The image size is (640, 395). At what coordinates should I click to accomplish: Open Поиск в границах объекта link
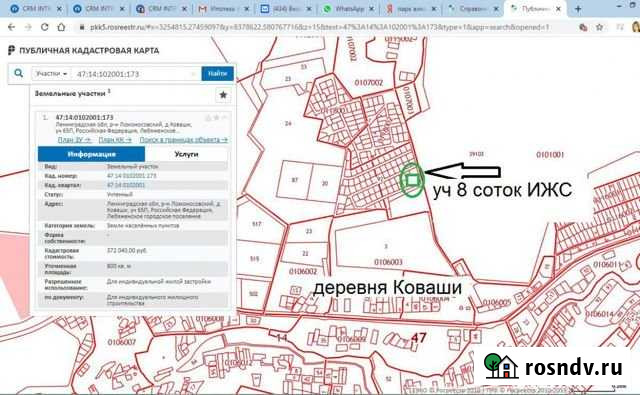(184, 140)
